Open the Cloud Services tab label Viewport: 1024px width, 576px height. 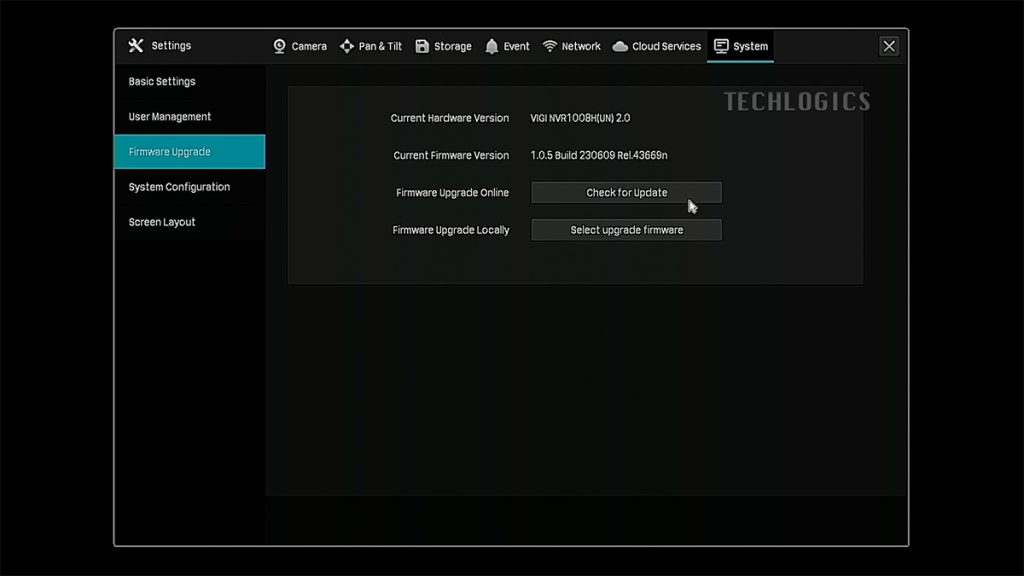pos(666,46)
